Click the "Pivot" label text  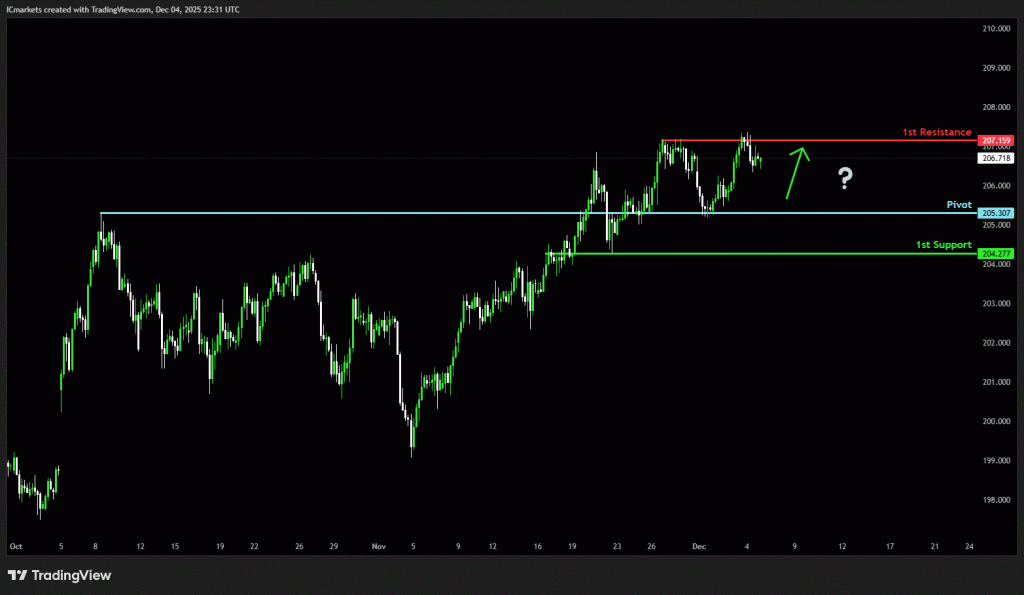click(959, 204)
